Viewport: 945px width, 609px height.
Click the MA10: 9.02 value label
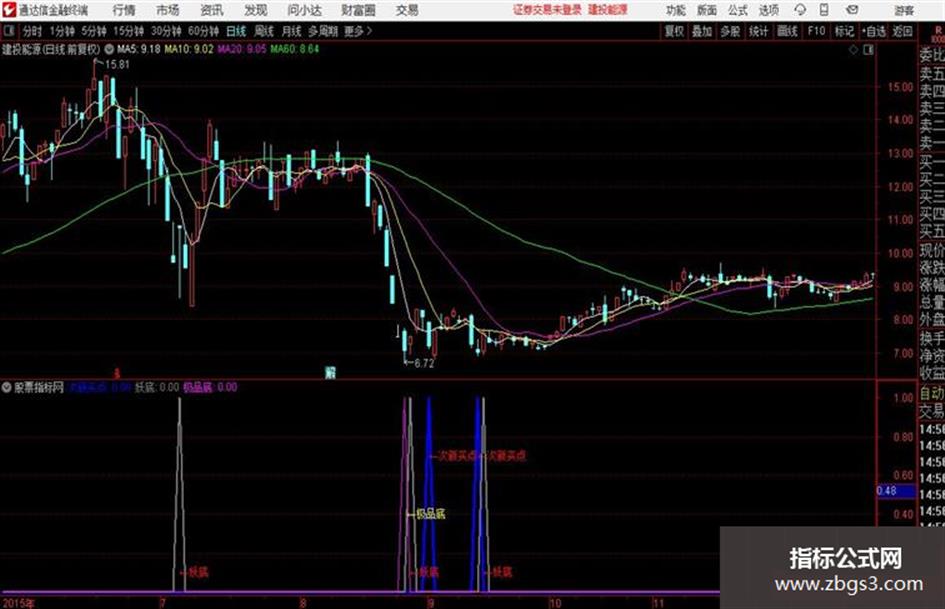pos(189,49)
